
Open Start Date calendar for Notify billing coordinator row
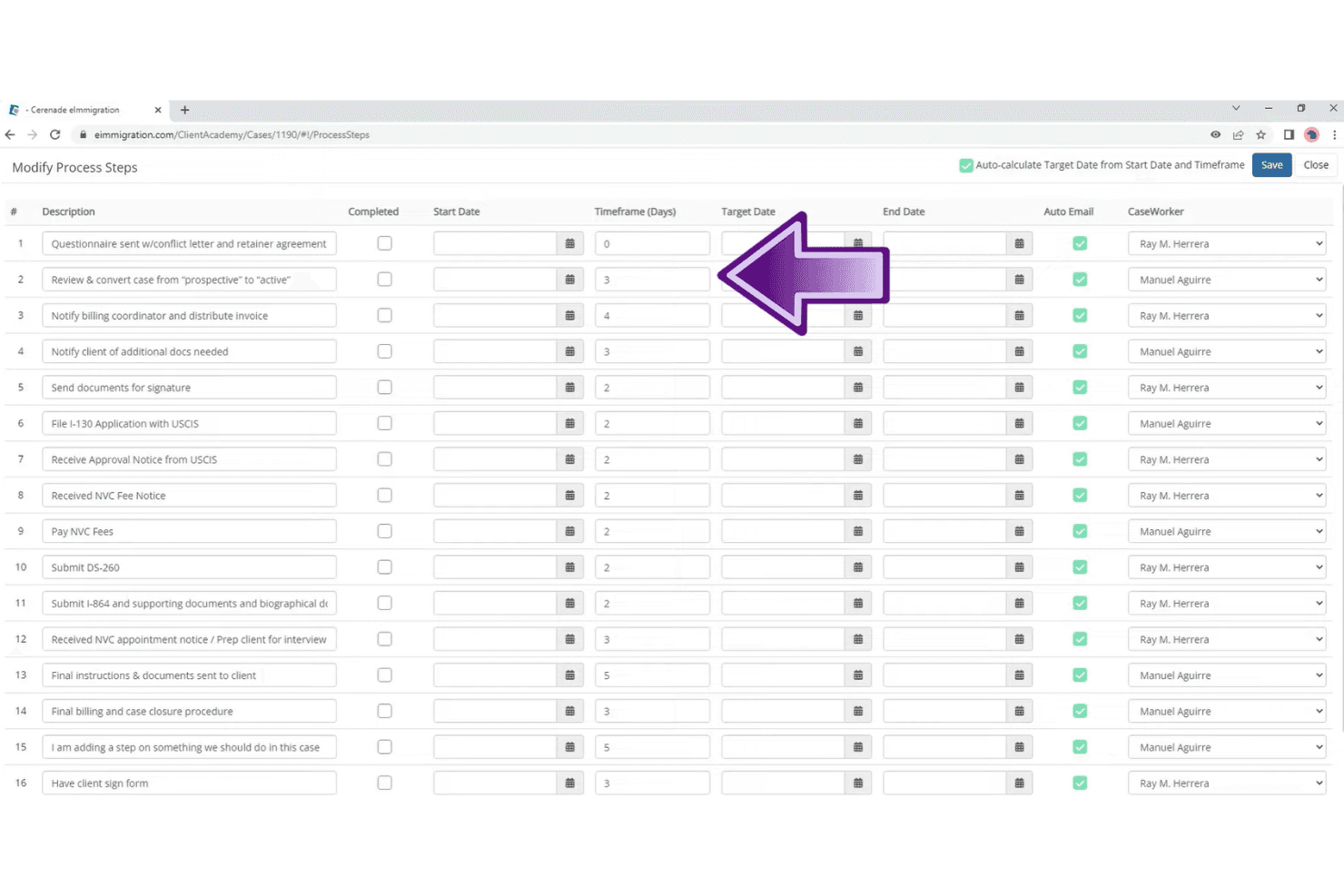click(x=569, y=316)
